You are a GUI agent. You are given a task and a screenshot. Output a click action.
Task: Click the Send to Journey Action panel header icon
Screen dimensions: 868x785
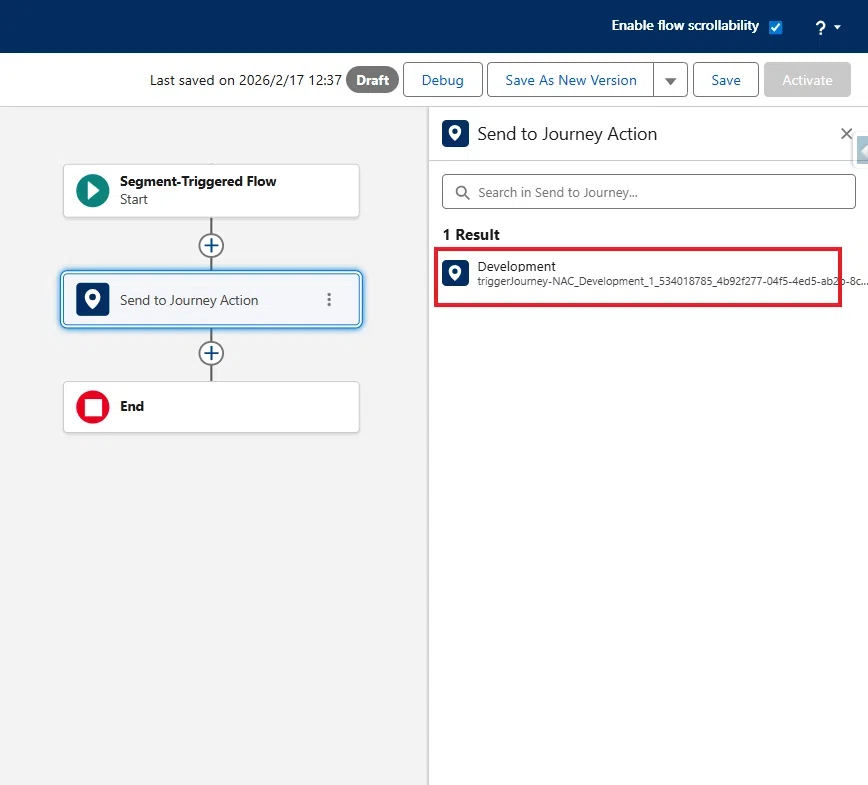coord(455,133)
